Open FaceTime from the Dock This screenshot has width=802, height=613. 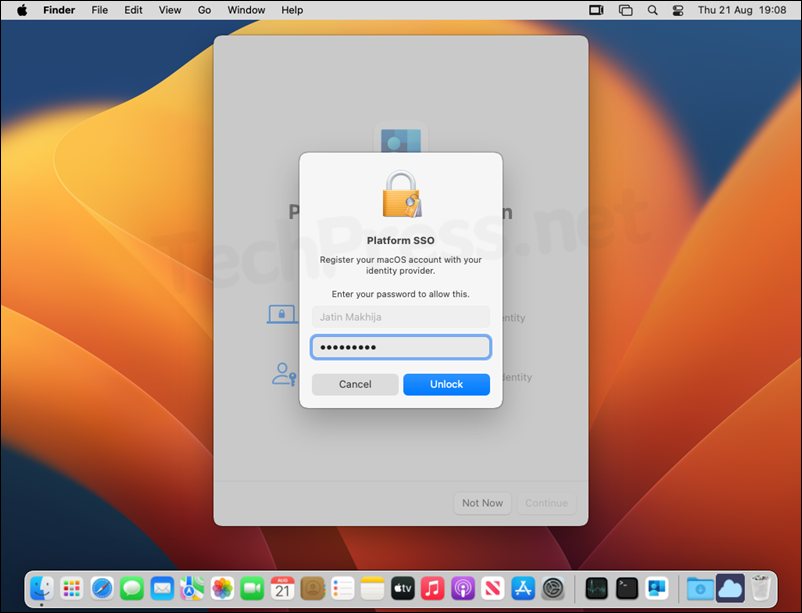(x=252, y=588)
